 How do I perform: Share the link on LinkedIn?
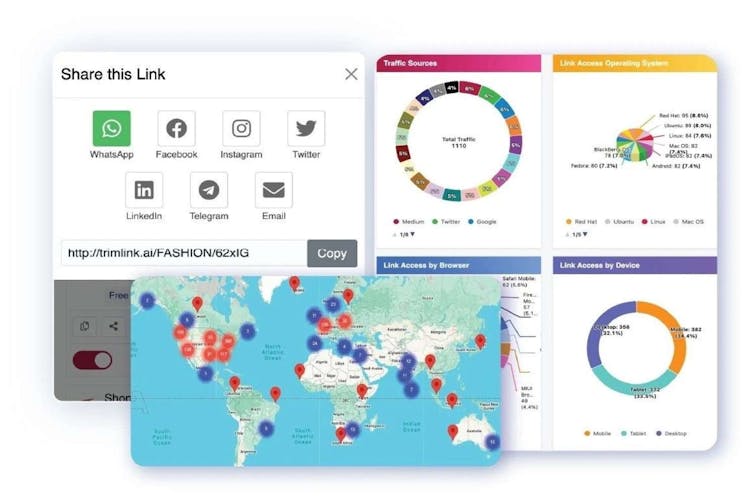144,190
